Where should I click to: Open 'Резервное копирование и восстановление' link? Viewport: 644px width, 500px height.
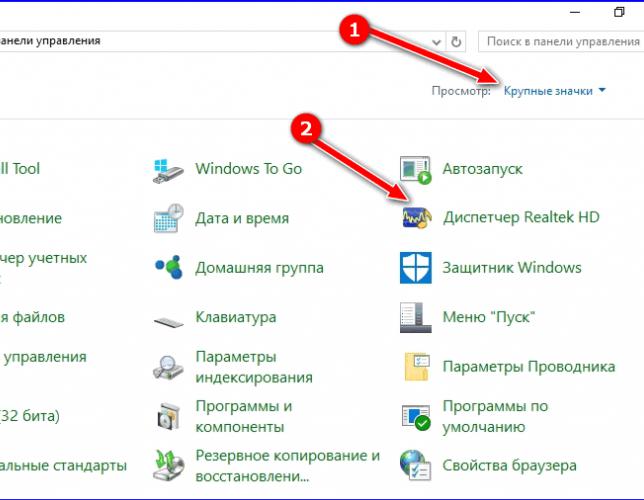288,466
